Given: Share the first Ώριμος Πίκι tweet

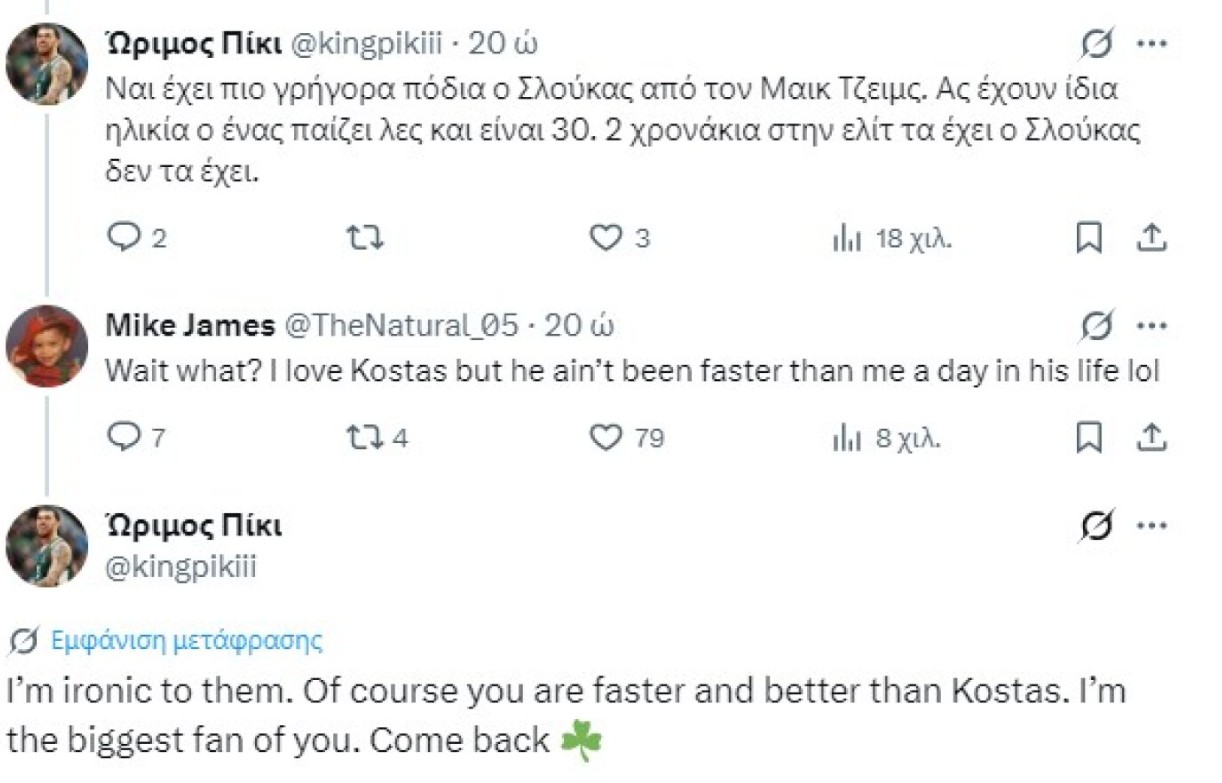Looking at the screenshot, I should point(1151,238).
